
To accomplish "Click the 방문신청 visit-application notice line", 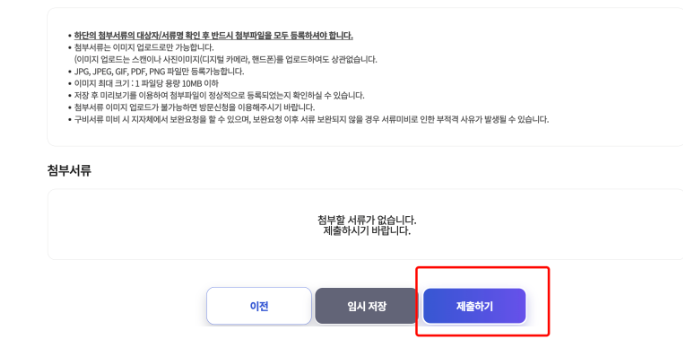I will pos(194,107).
